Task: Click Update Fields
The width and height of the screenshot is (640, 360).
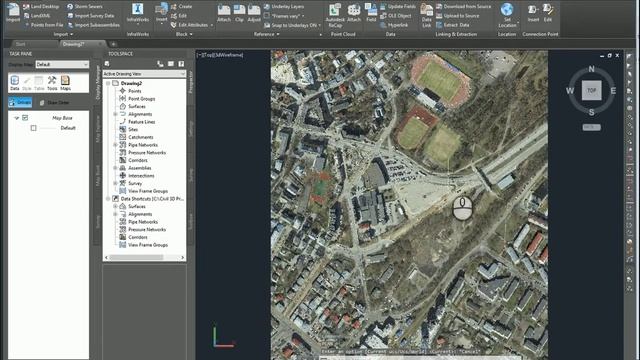Action: tap(398, 7)
